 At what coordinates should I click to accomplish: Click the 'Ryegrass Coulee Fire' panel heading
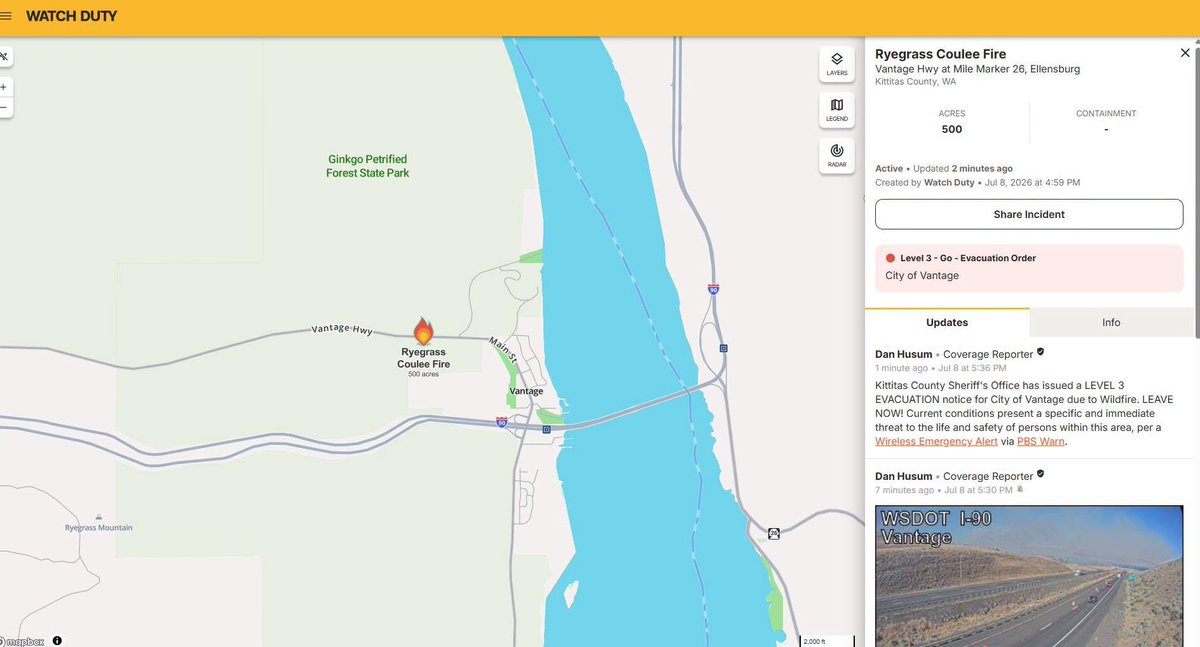(x=940, y=54)
